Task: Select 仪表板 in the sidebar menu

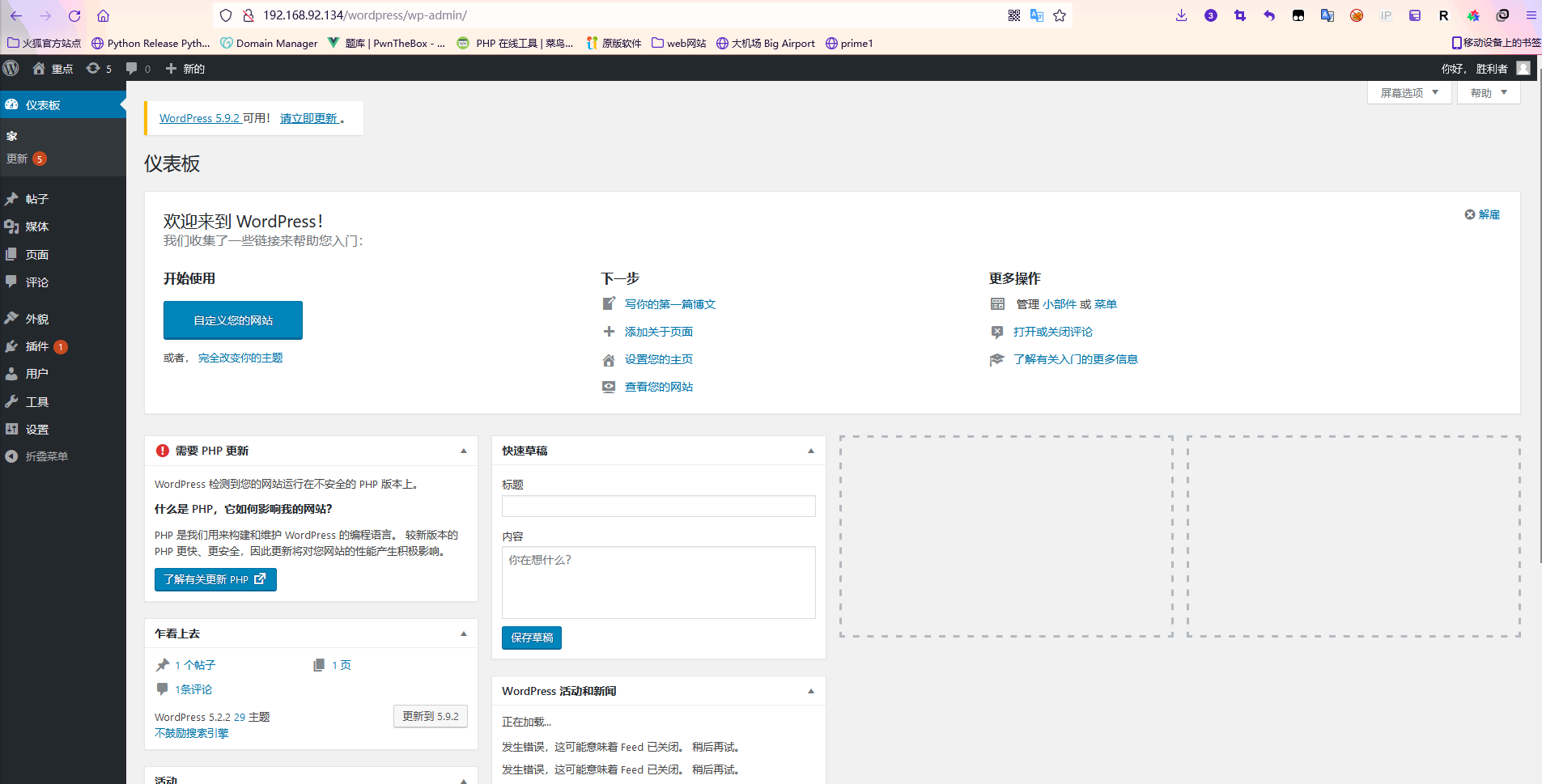Action: 63,104
